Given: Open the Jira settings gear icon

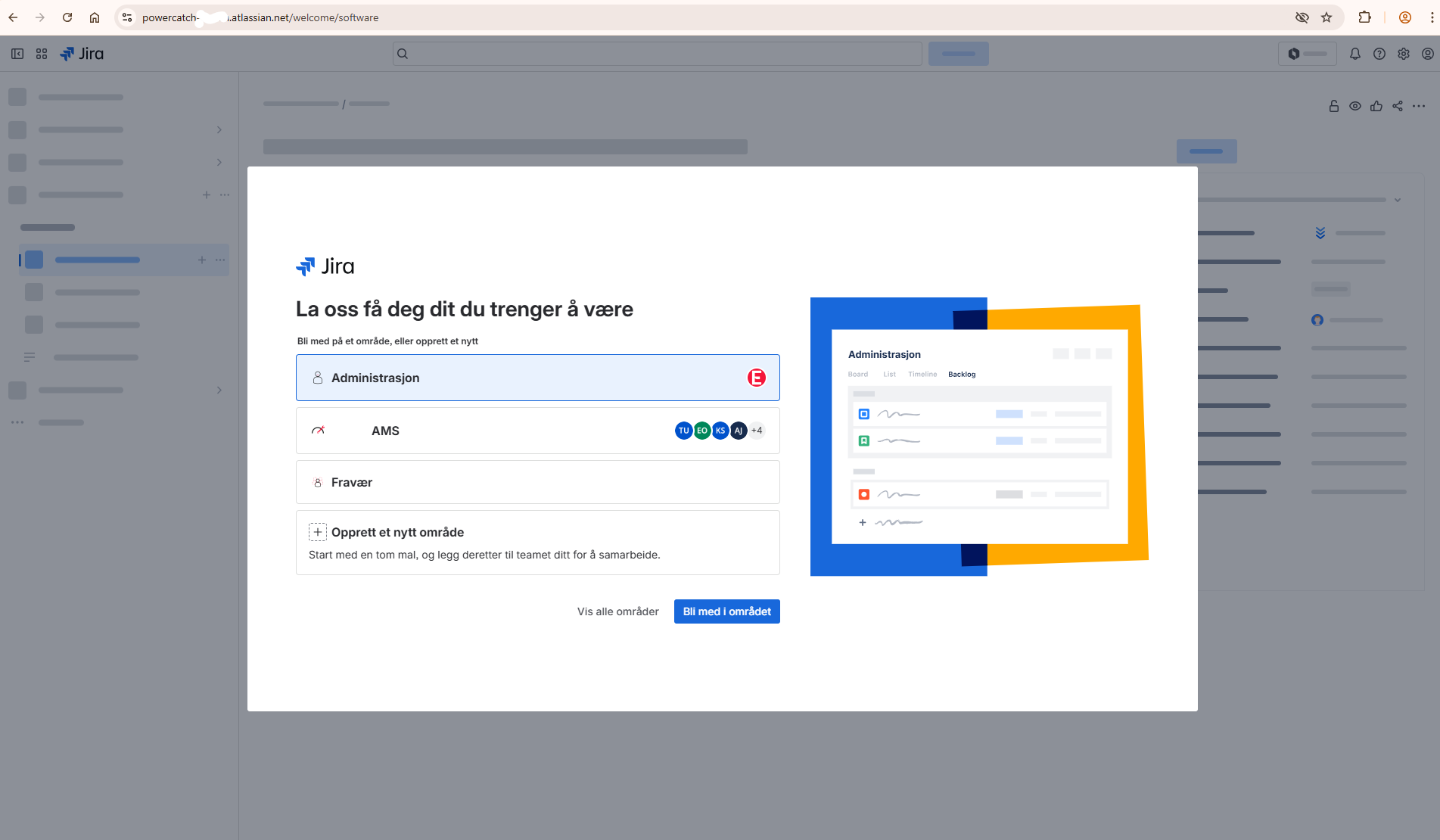Looking at the screenshot, I should pyautogui.click(x=1404, y=54).
